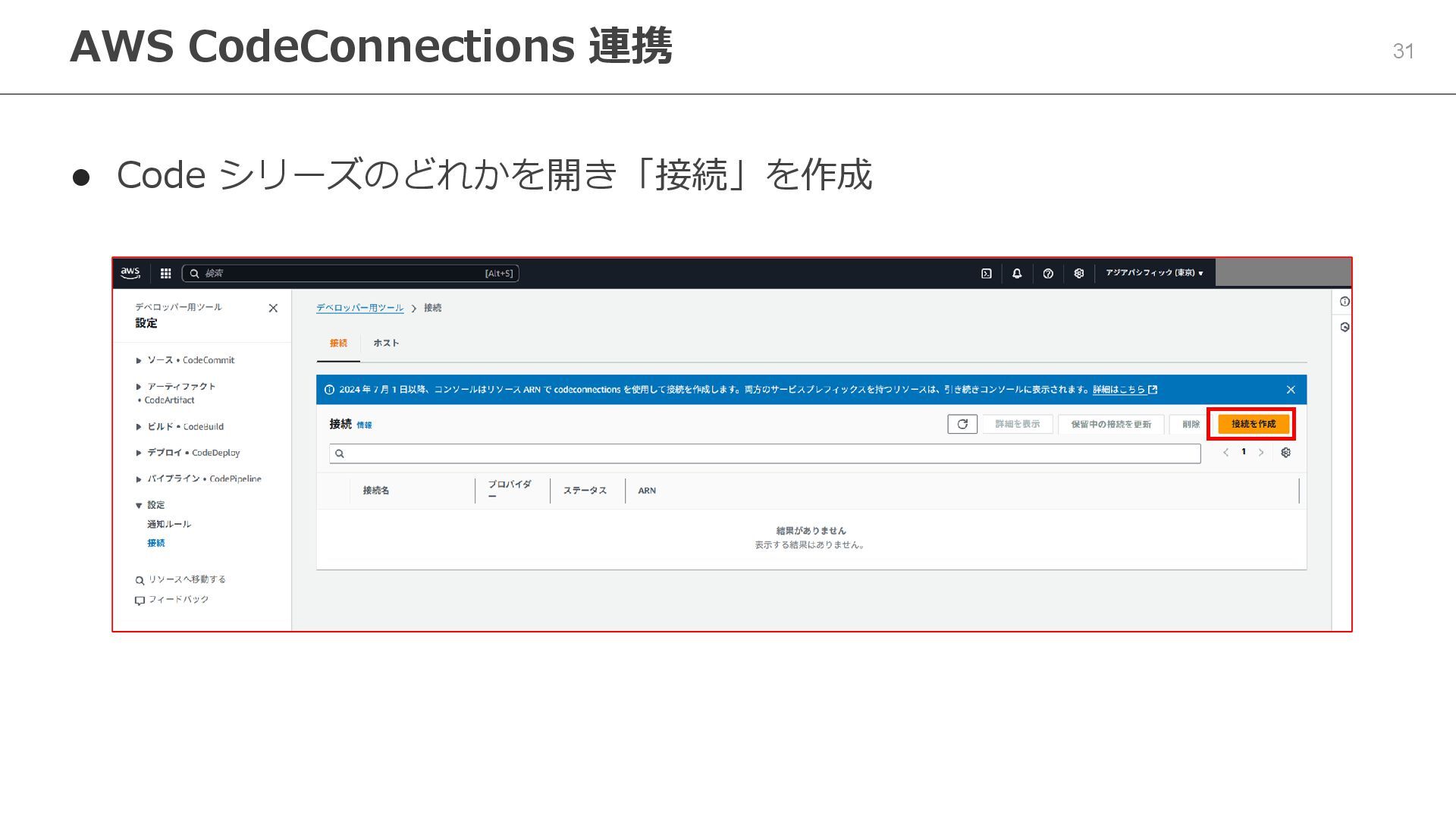This screenshot has height=819, width=1456.
Task: Open table preferences gear icon
Action: (1285, 453)
